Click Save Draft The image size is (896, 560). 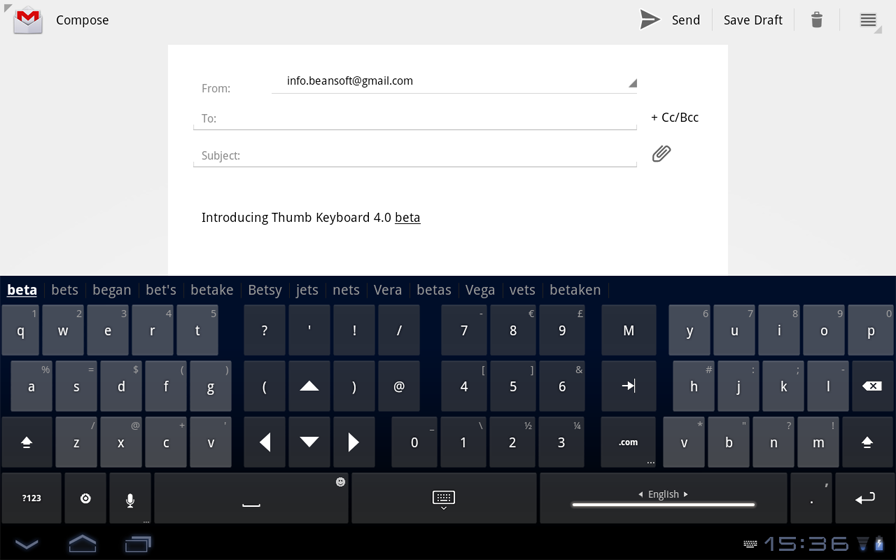pyautogui.click(x=753, y=20)
